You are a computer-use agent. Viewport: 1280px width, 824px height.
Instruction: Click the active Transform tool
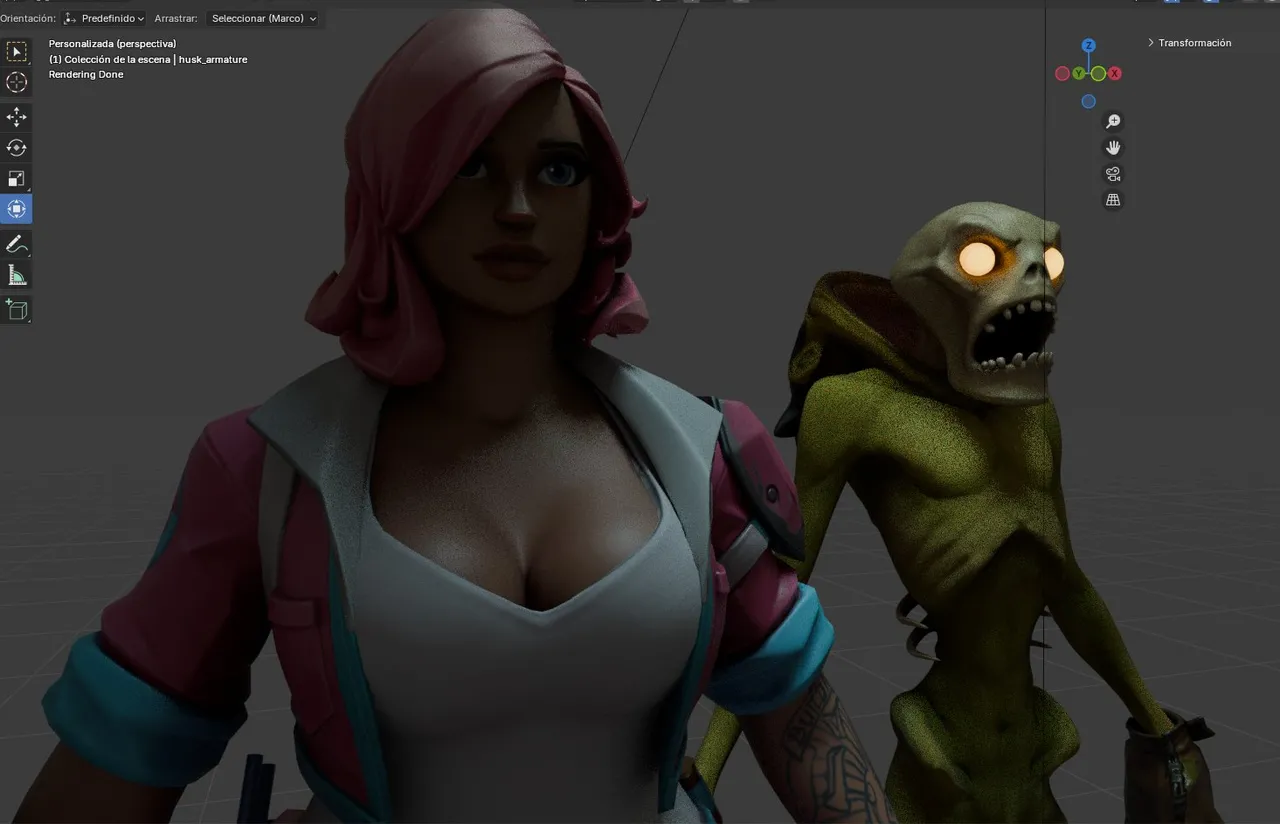16,209
